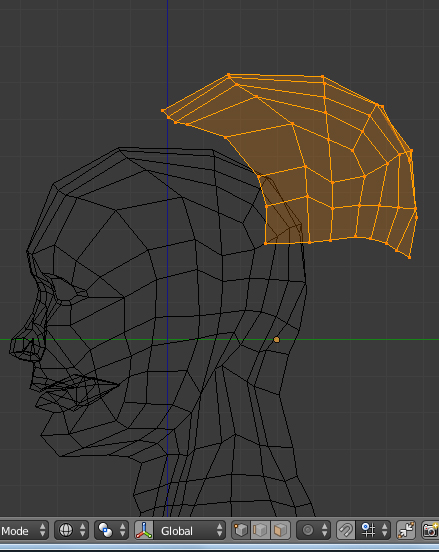Open the proportional editing circle menu

click(x=313, y=530)
